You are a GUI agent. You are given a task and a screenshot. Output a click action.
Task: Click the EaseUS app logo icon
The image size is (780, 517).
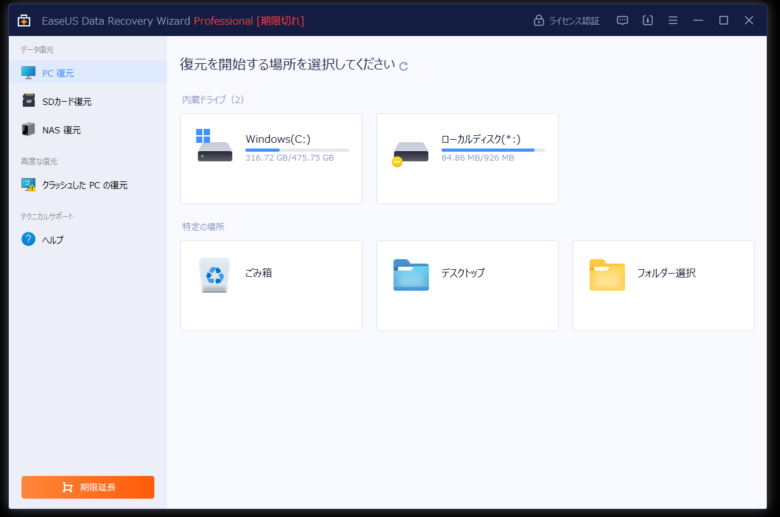point(24,20)
